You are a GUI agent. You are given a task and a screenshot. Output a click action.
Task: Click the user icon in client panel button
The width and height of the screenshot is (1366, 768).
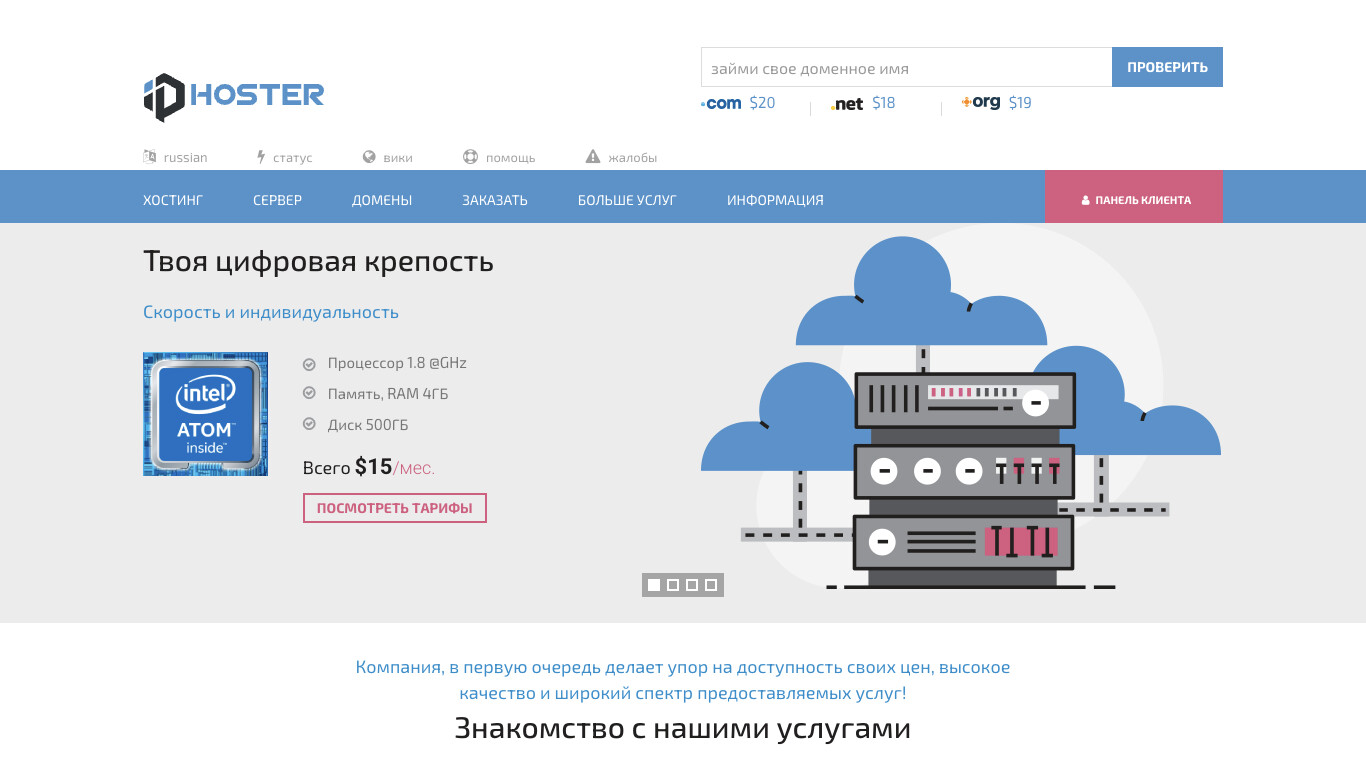[1085, 200]
